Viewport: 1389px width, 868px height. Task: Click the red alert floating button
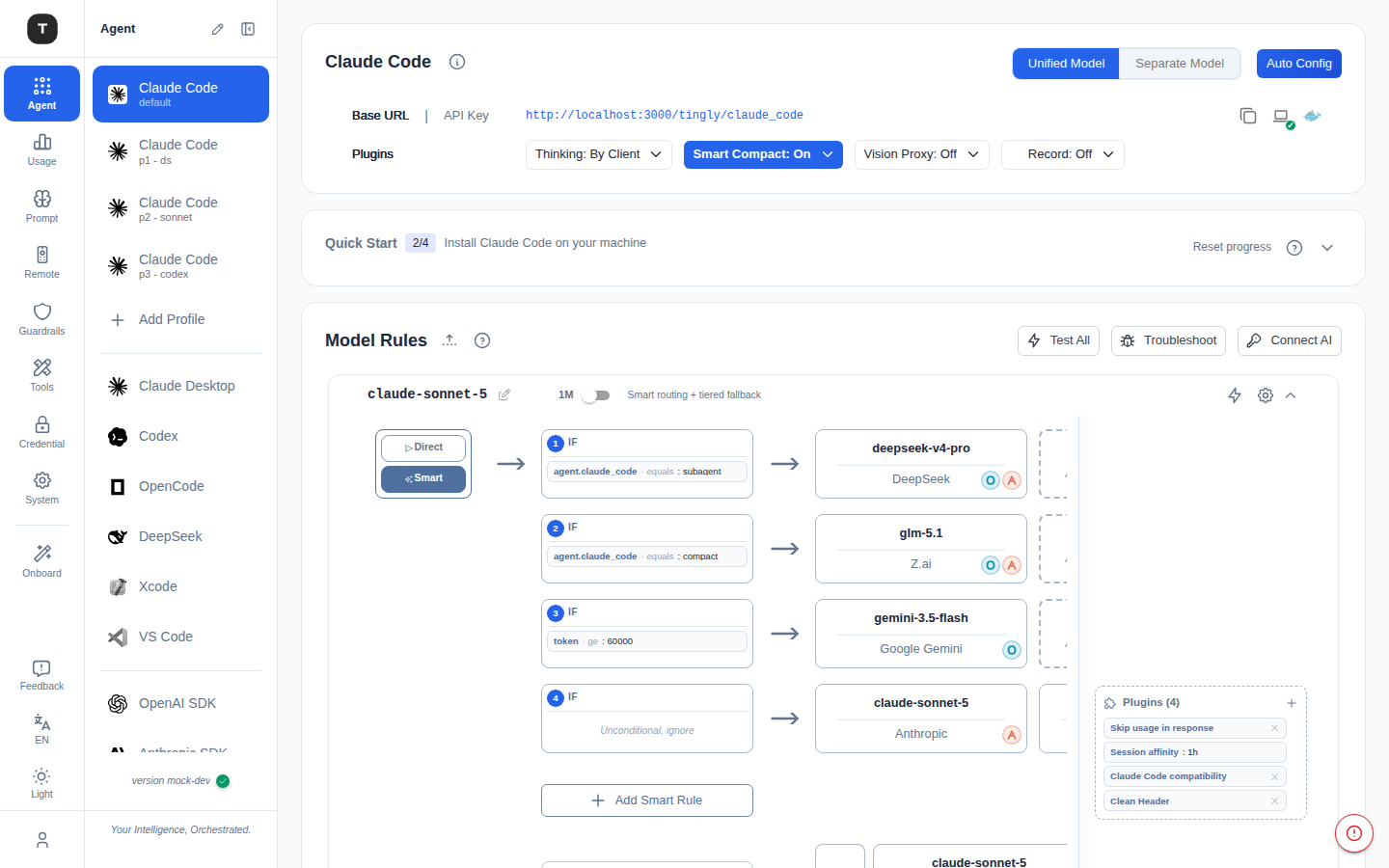[x=1354, y=833]
